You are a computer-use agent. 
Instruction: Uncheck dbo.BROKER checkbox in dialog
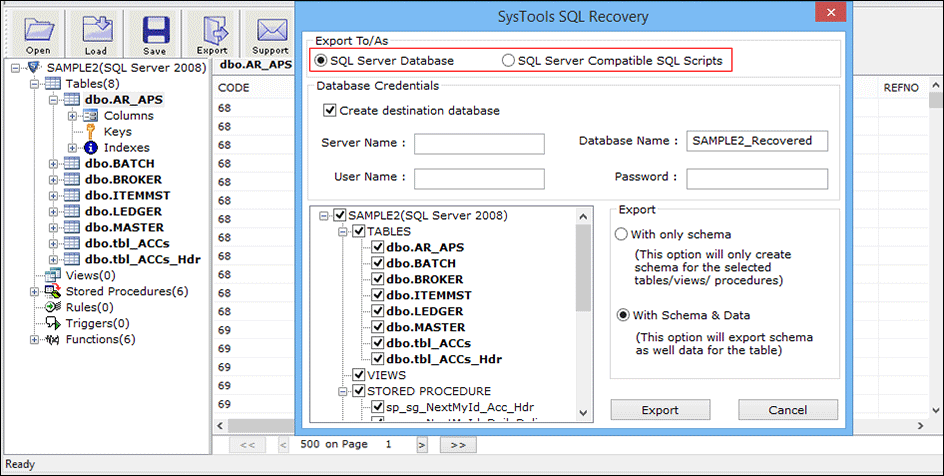(377, 279)
